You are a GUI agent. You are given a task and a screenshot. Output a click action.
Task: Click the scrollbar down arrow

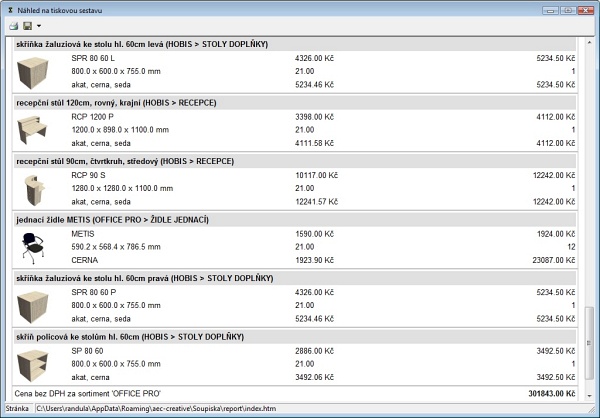click(589, 396)
